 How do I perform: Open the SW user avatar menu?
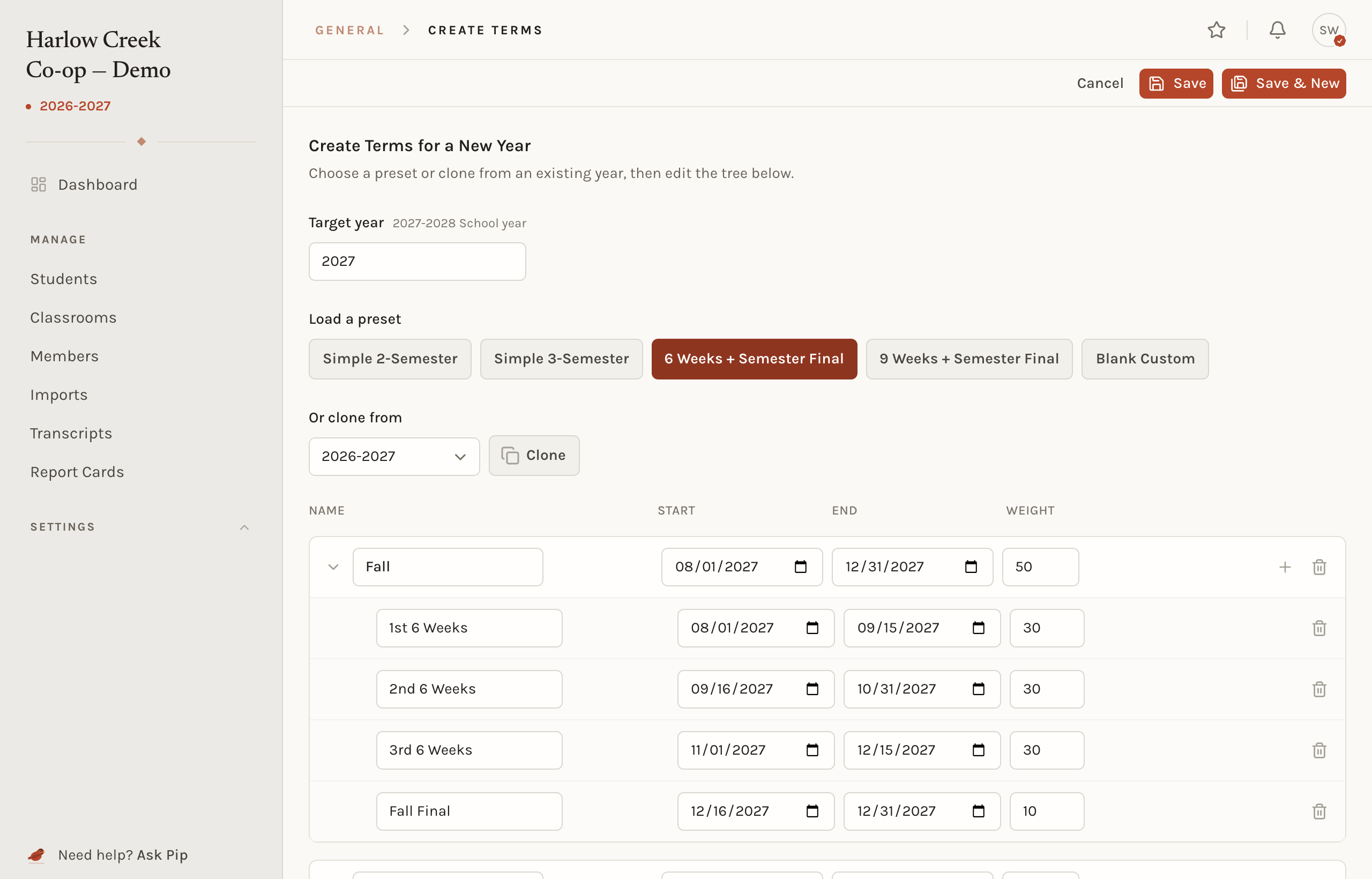pos(1329,29)
